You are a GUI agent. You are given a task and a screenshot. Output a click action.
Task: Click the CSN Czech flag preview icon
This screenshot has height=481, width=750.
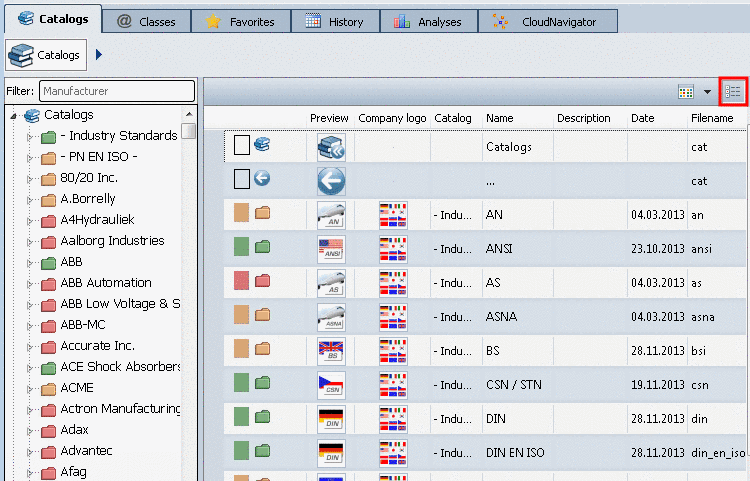click(x=330, y=385)
